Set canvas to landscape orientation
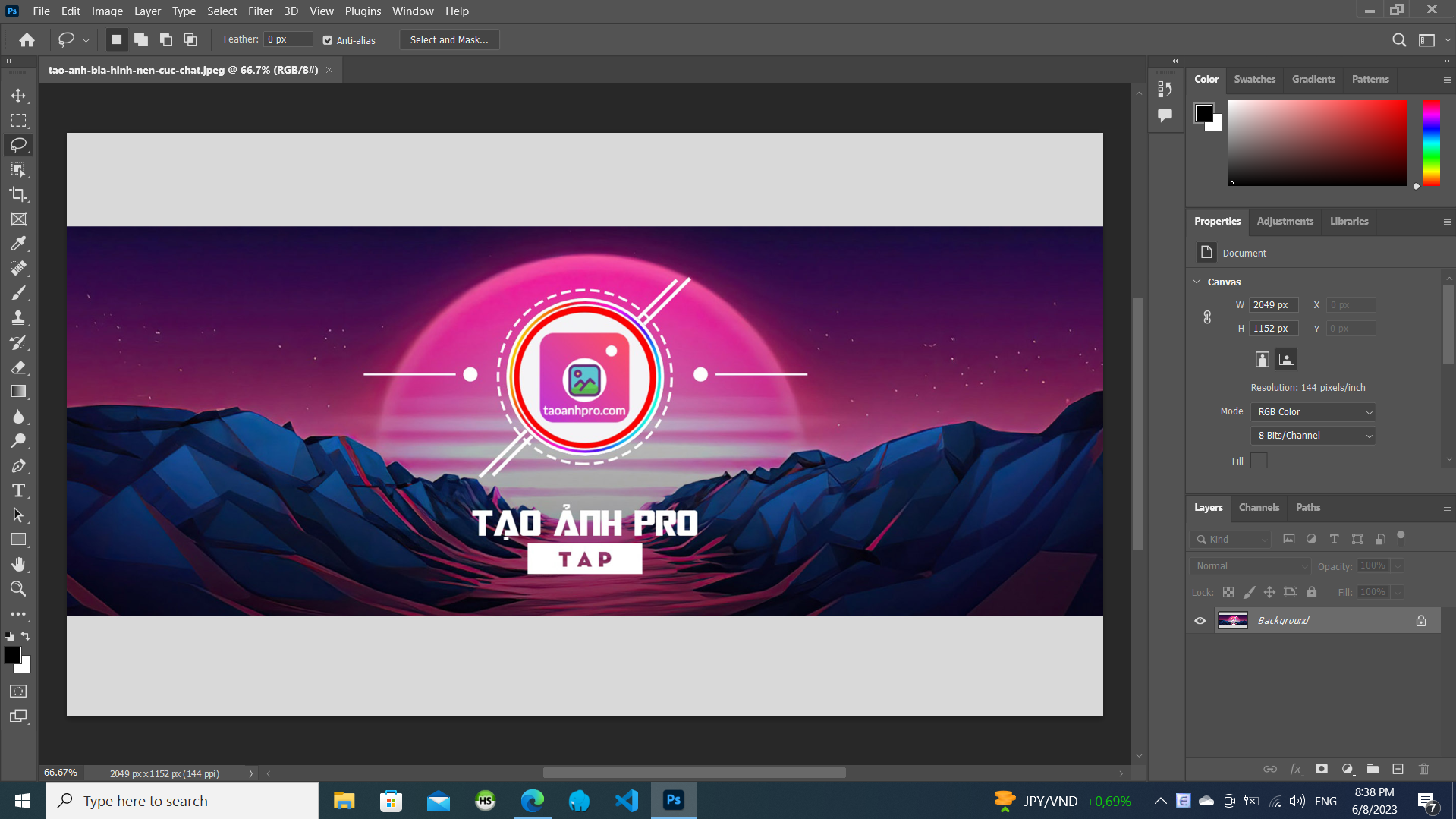 [x=1286, y=360]
